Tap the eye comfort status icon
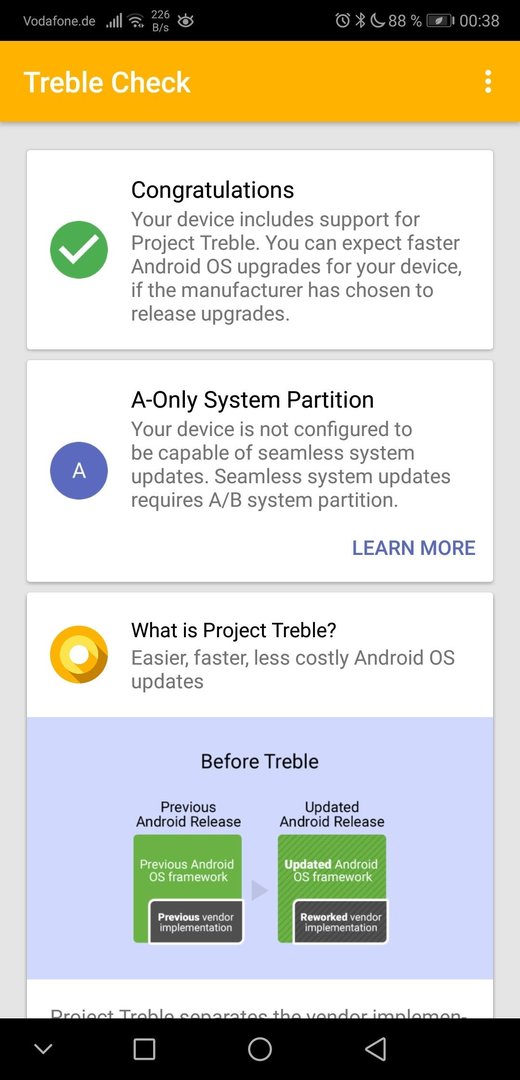The width and height of the screenshot is (520, 1080). pos(185,21)
